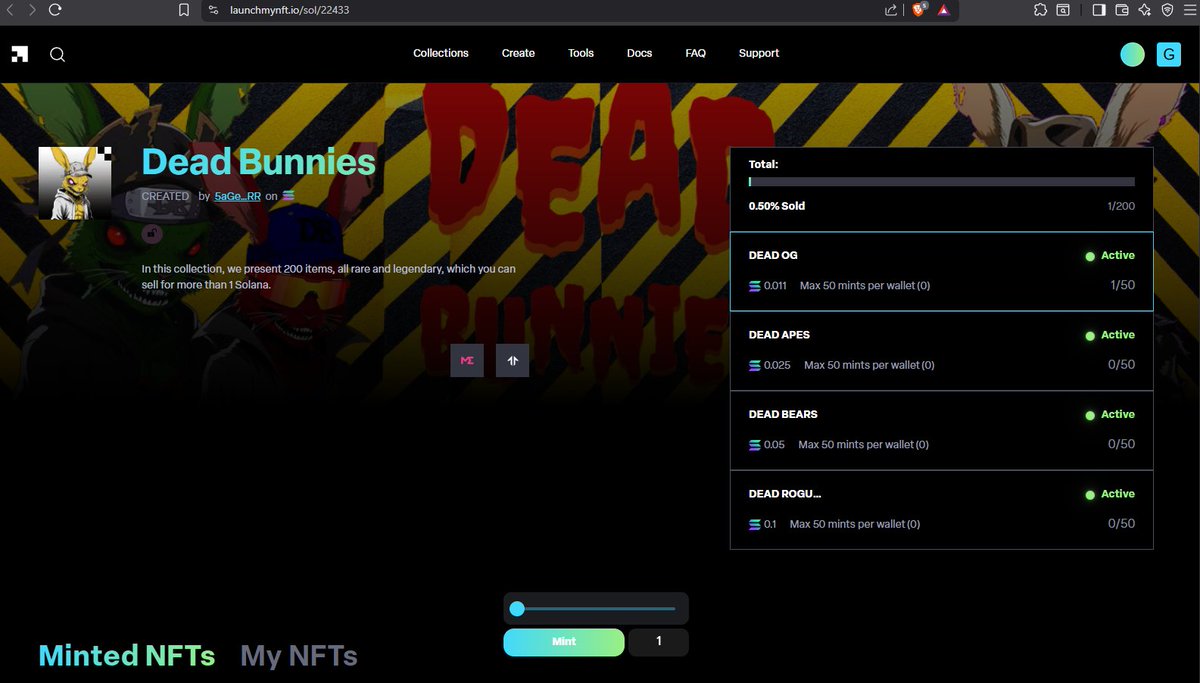This screenshot has width=1200, height=683.
Task: Click the Solana logo after 'on'
Action: [x=288, y=196]
